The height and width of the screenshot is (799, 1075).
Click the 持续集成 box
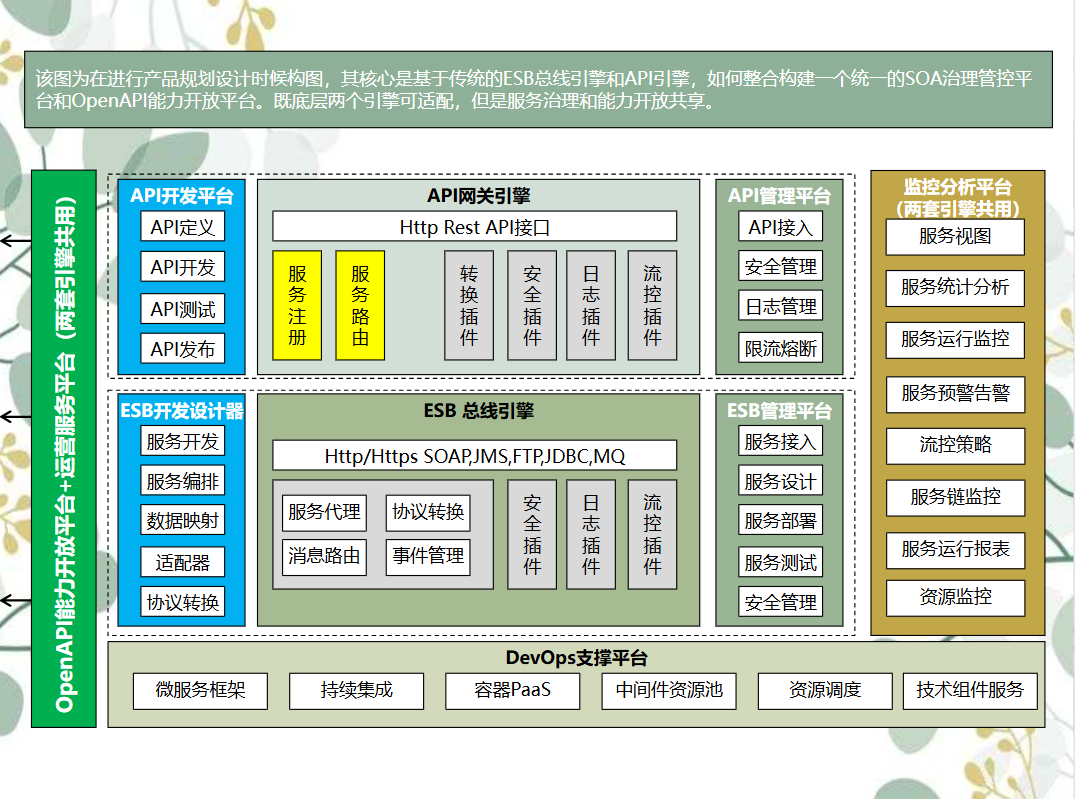(357, 691)
